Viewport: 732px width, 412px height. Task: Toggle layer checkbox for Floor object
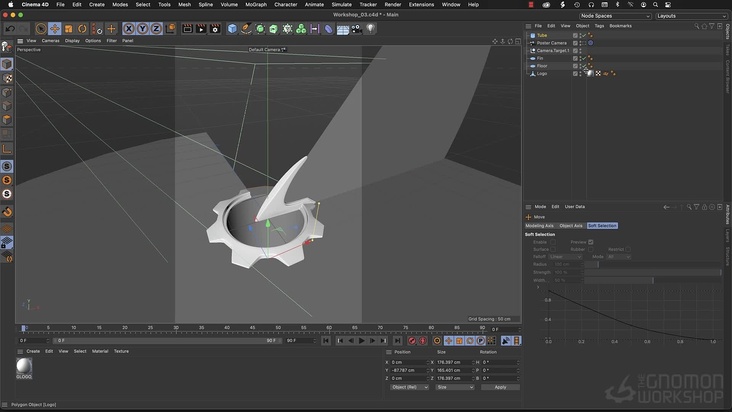(575, 66)
